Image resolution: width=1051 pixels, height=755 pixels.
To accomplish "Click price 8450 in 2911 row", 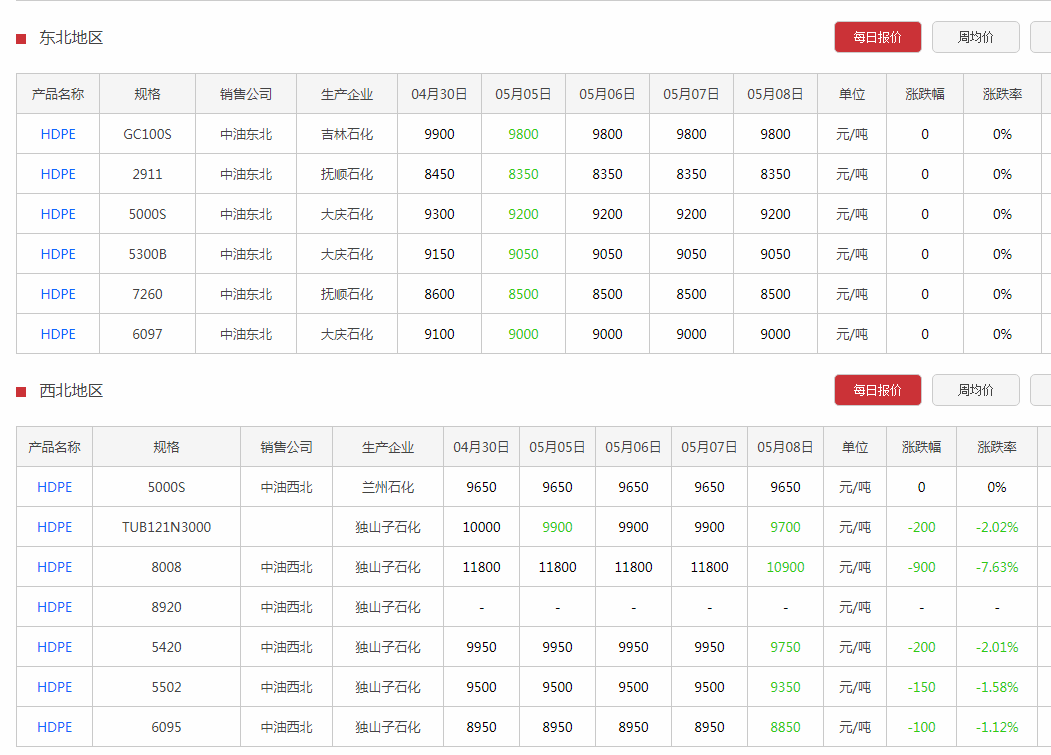I will pos(440,174).
